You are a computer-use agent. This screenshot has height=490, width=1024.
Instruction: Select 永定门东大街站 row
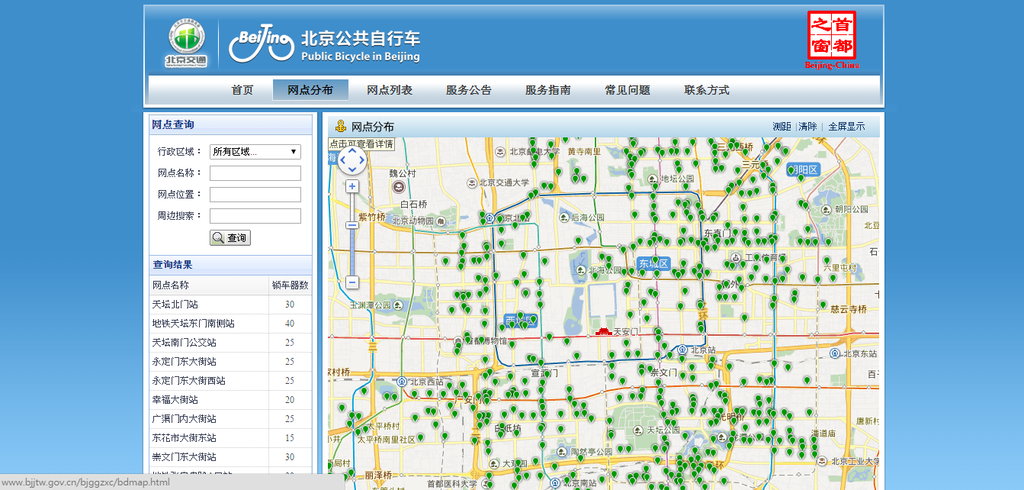(231, 361)
